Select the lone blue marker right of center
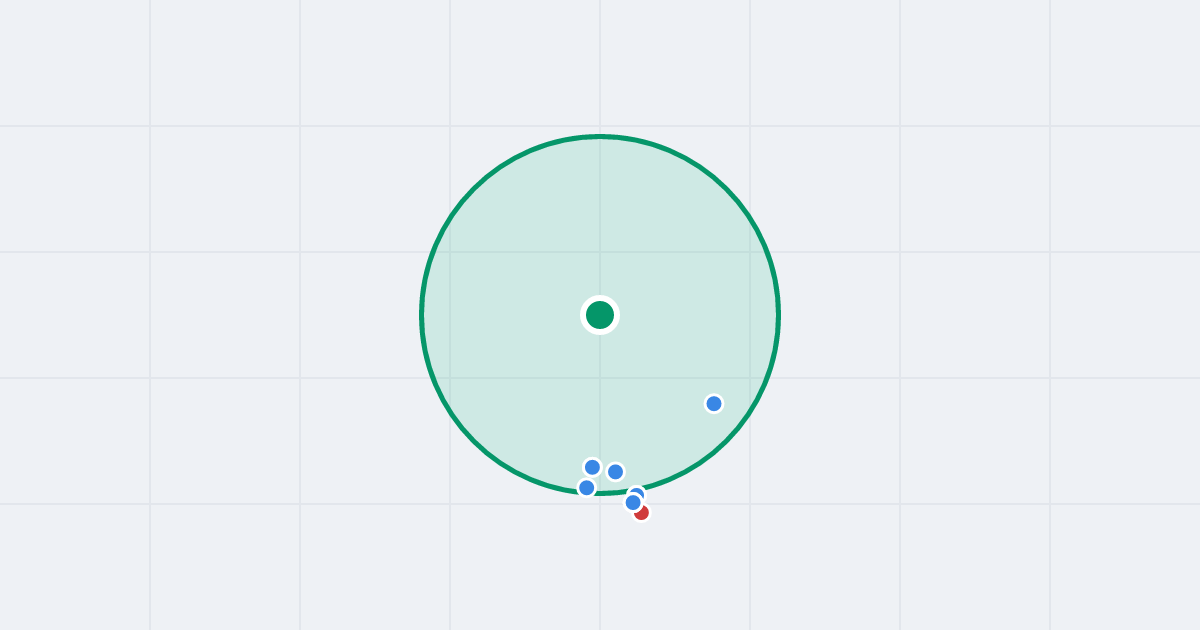1200x630 pixels. pyautogui.click(x=714, y=404)
